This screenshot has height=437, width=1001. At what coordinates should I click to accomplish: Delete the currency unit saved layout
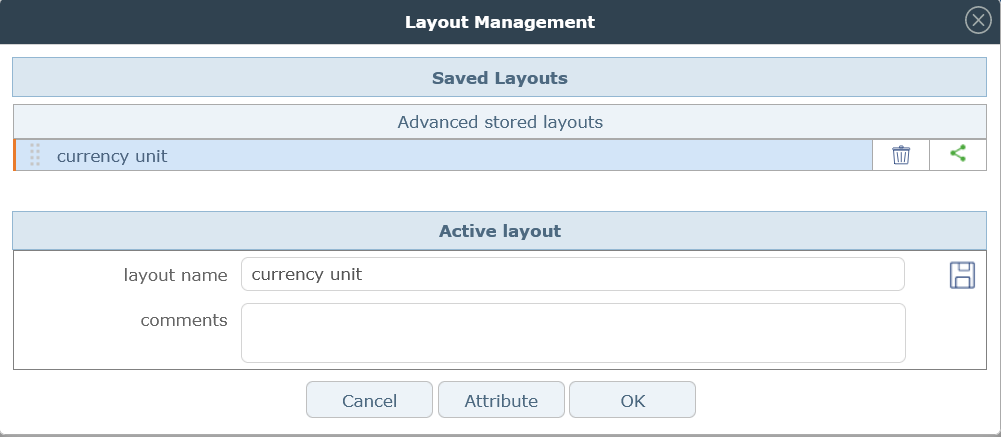(901, 155)
